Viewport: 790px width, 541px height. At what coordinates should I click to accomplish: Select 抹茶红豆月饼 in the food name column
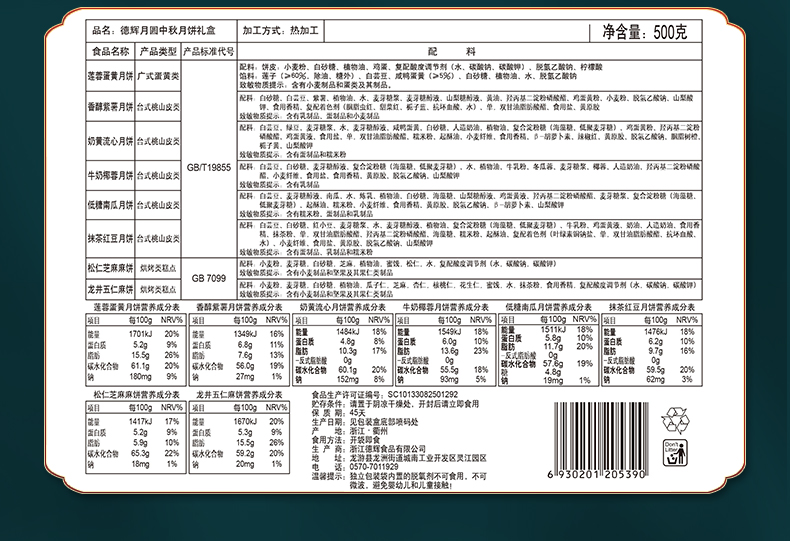tap(110, 238)
